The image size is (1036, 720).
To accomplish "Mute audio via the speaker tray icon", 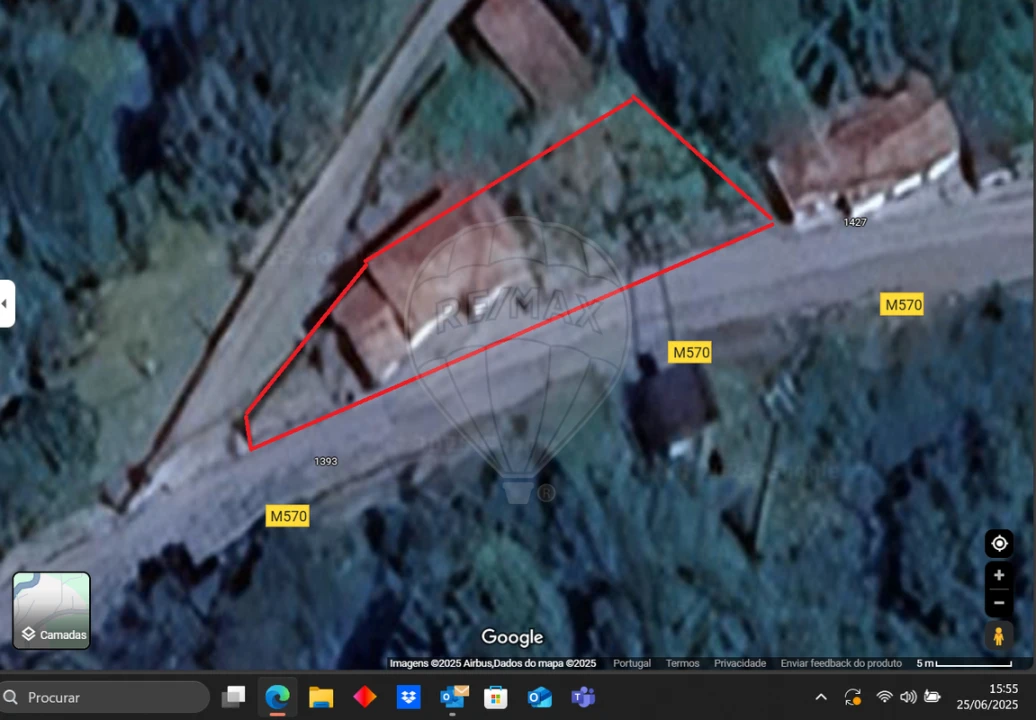I will click(908, 697).
